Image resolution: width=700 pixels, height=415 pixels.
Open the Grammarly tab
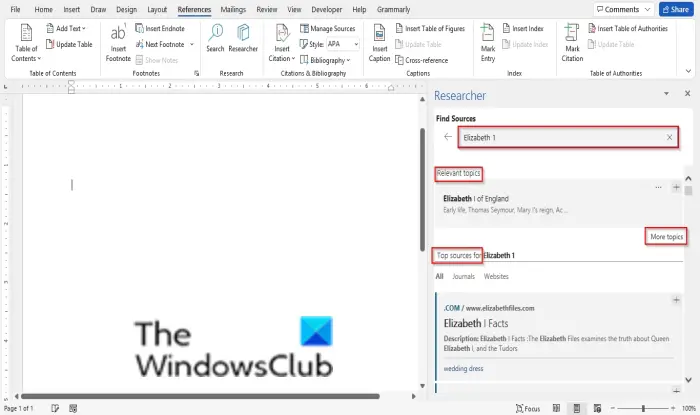pos(393,9)
